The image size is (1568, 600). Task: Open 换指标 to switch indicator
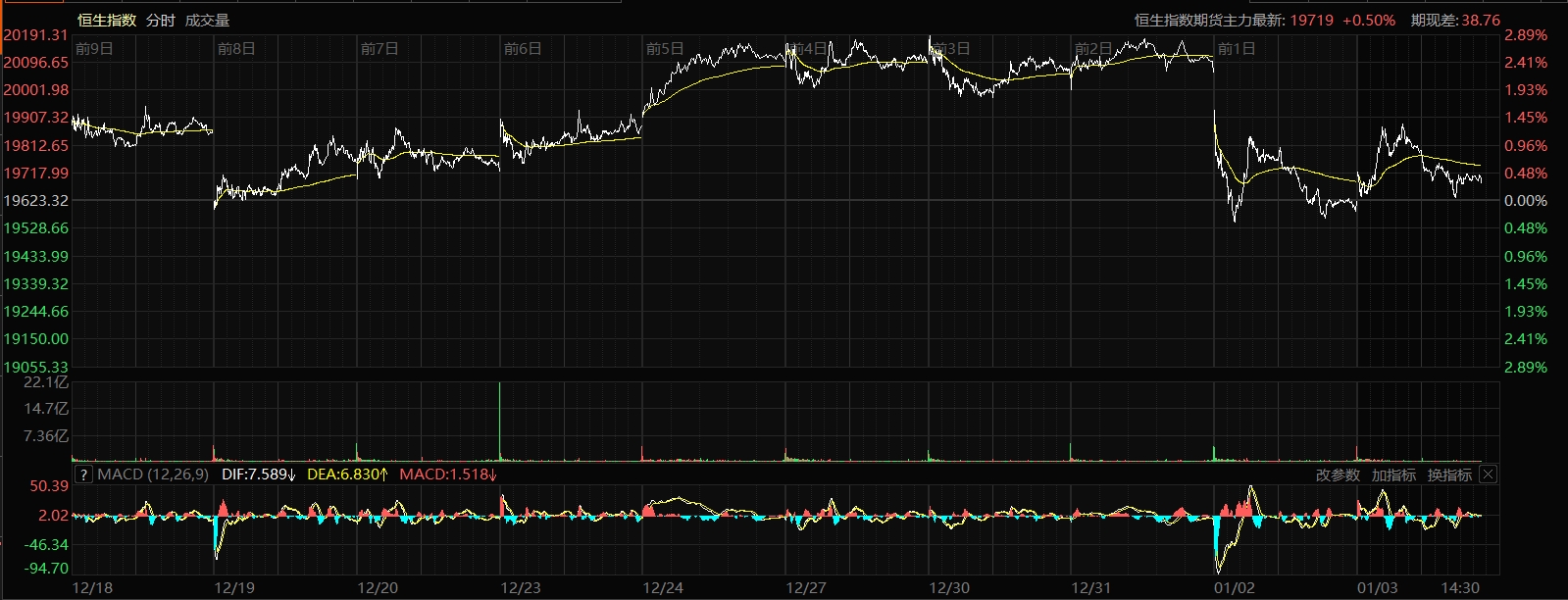point(1449,475)
